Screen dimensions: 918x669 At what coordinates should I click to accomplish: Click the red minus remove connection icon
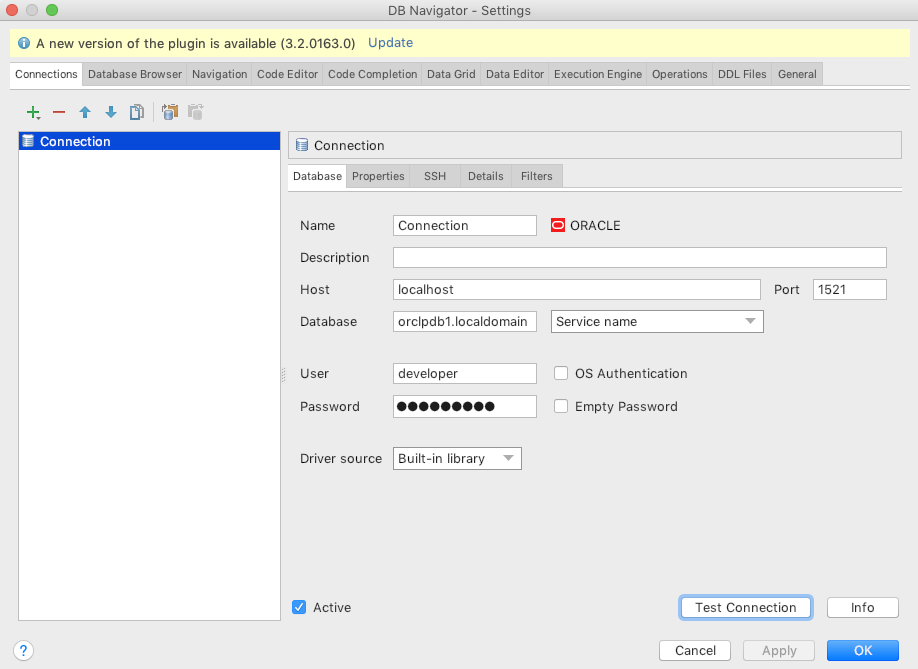(59, 112)
